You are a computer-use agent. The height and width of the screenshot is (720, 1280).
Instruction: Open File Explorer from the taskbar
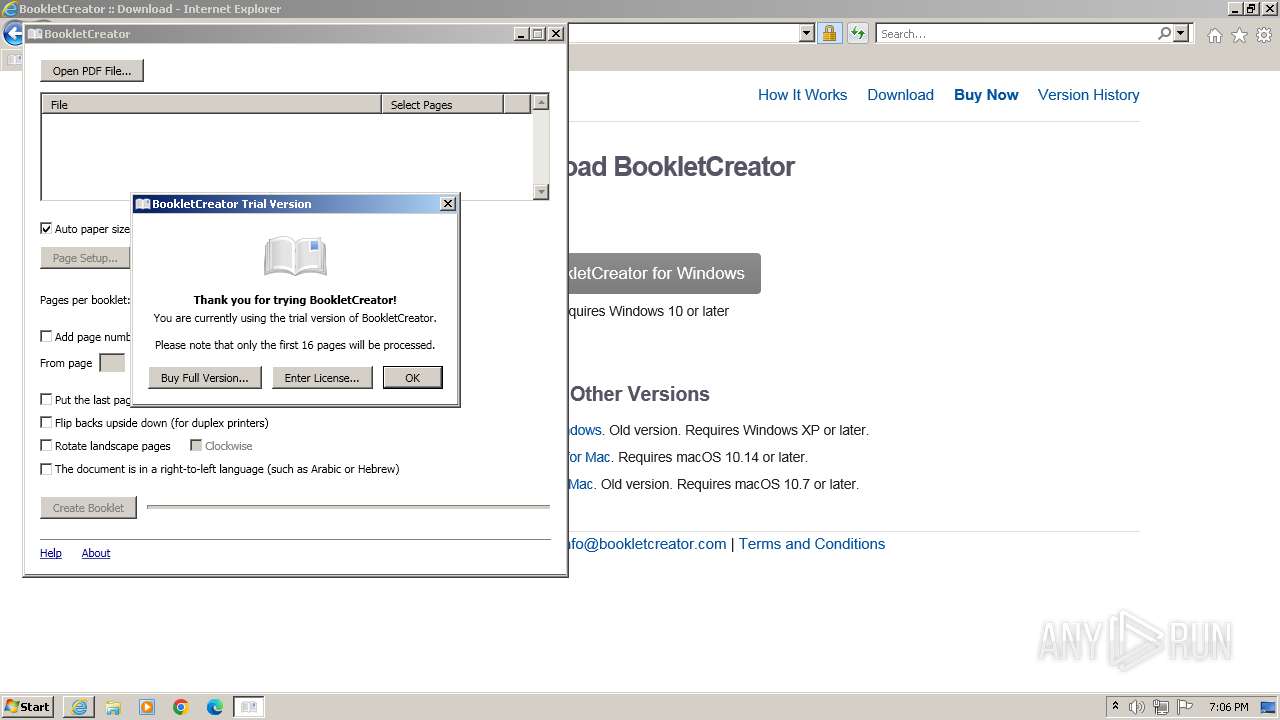click(113, 707)
